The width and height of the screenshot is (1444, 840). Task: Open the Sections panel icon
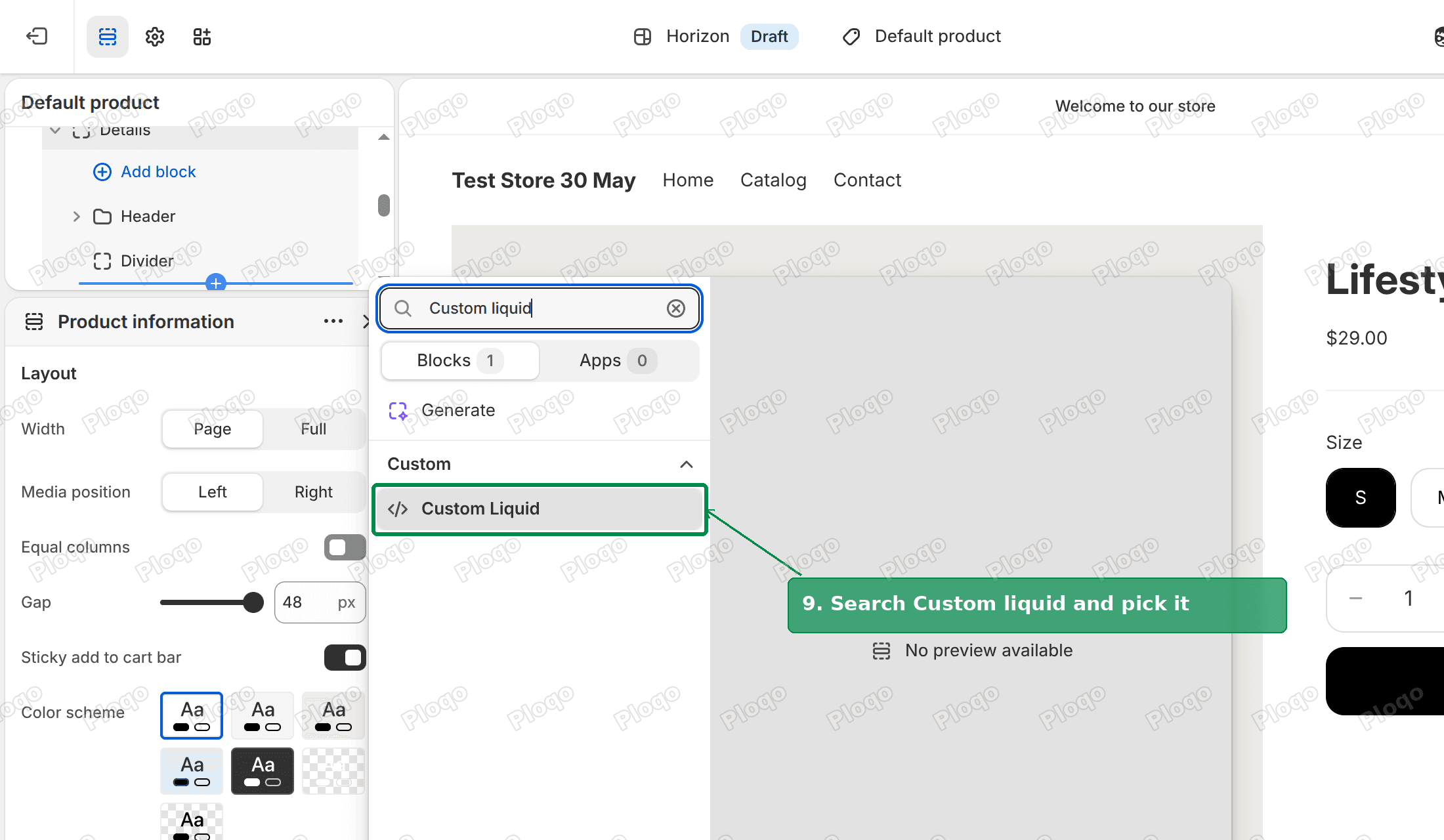(108, 36)
